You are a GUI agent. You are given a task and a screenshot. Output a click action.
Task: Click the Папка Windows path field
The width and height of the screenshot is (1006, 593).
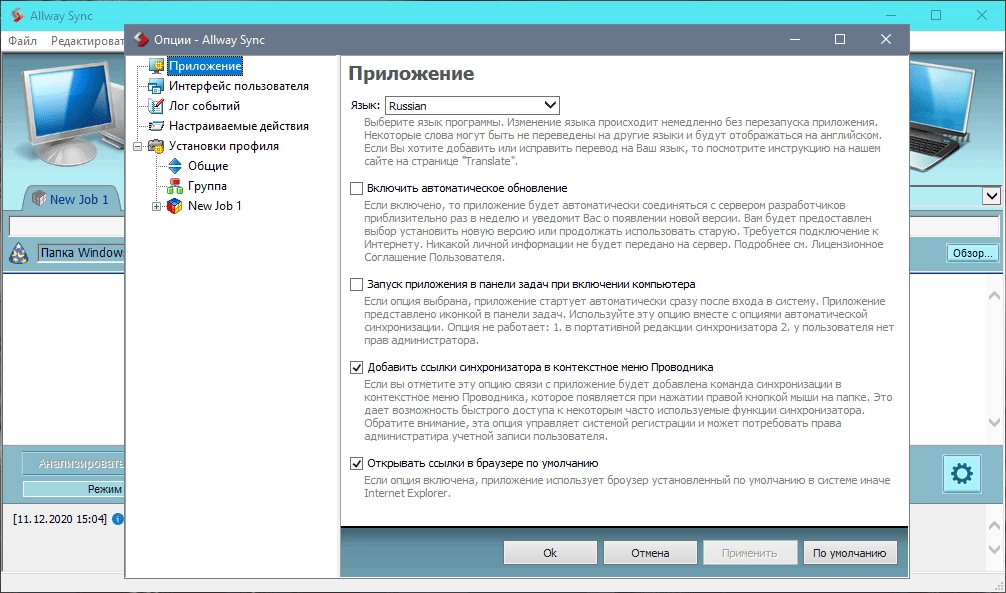click(81, 253)
